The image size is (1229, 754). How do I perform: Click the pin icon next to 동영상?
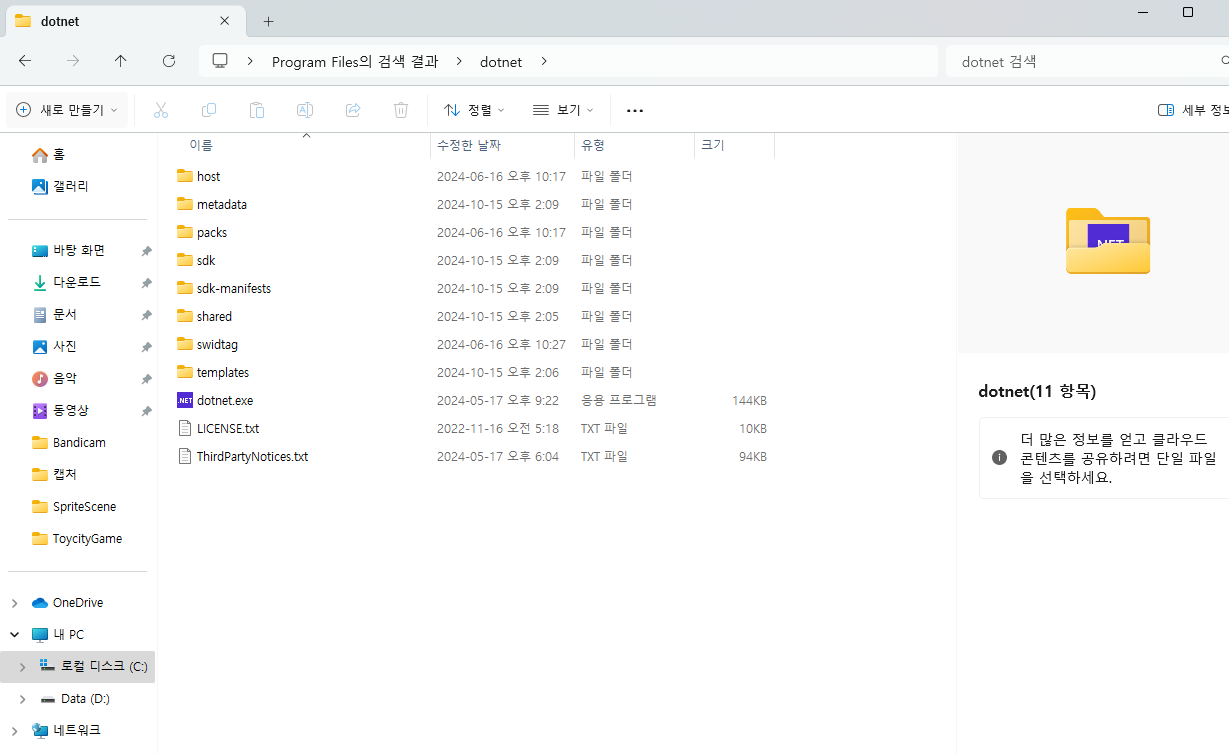146,411
